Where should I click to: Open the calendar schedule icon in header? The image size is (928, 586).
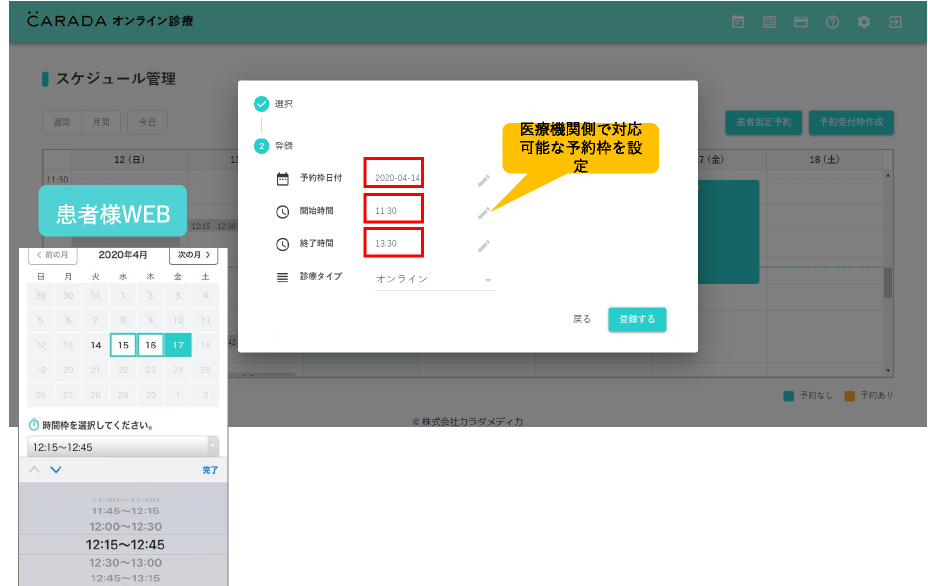click(738, 22)
